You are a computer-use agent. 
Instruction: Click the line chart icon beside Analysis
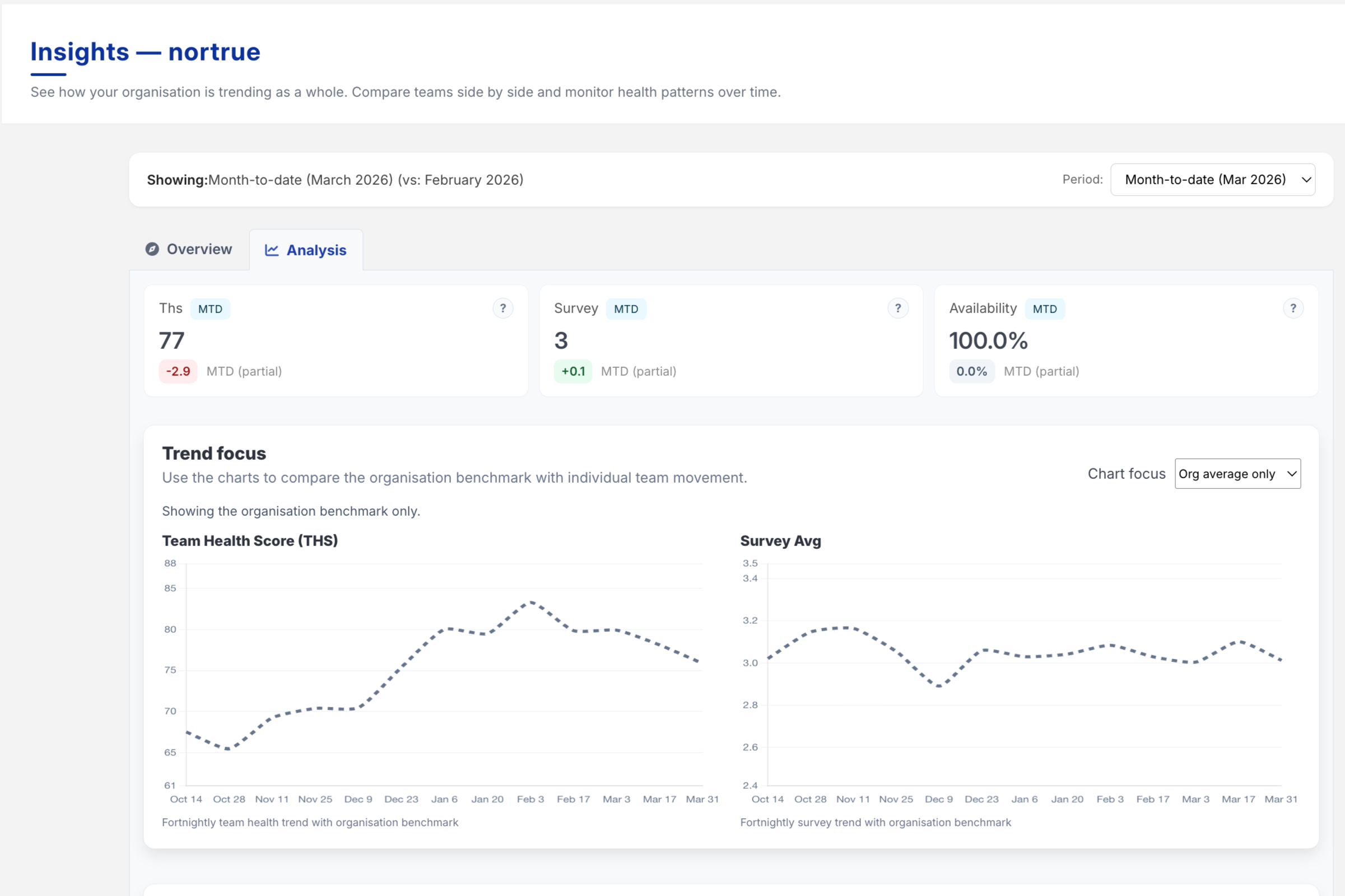(x=272, y=250)
